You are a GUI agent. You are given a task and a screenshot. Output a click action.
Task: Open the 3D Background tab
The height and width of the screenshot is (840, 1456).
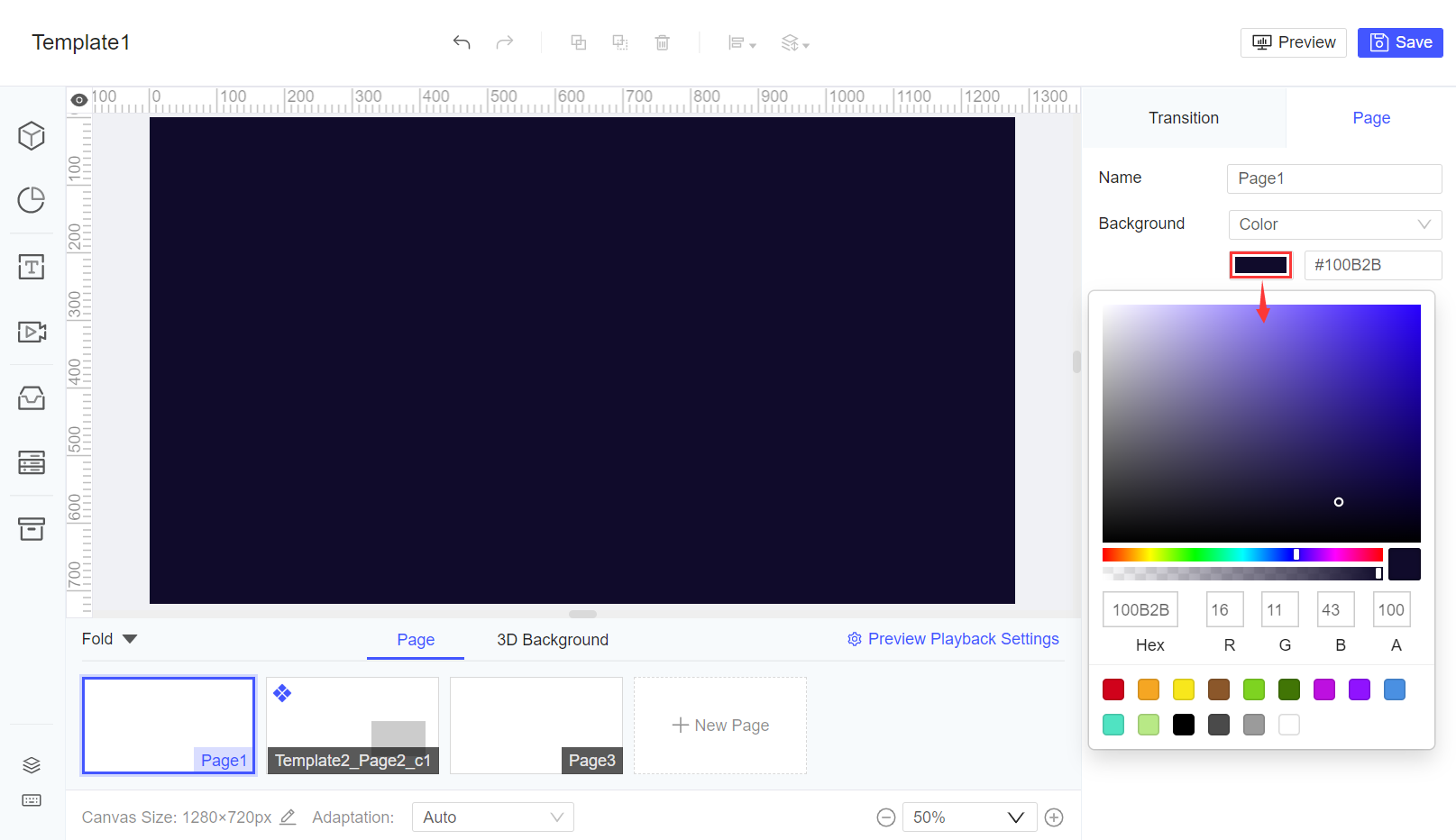point(552,640)
